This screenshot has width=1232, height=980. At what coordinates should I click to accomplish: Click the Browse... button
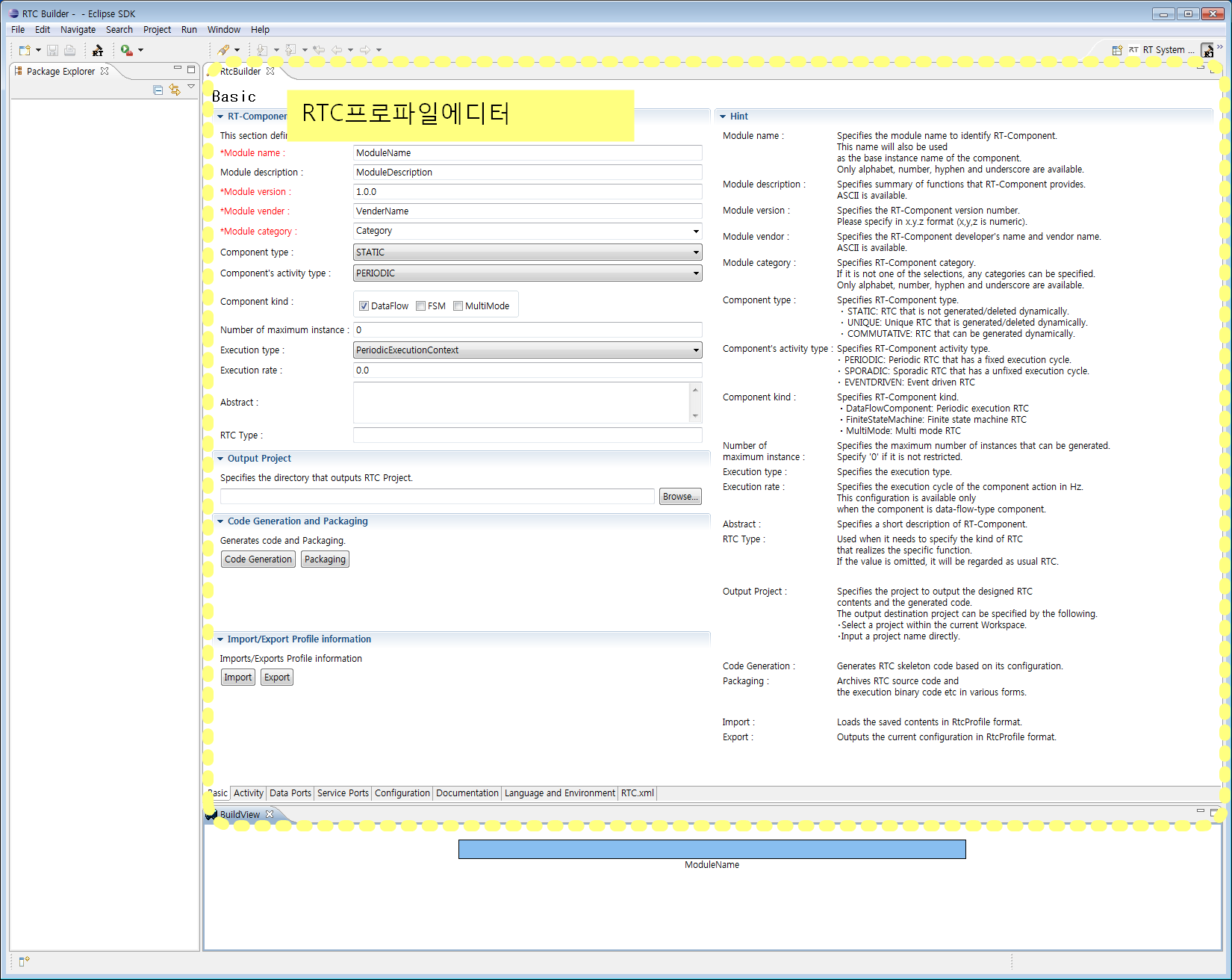(x=680, y=497)
